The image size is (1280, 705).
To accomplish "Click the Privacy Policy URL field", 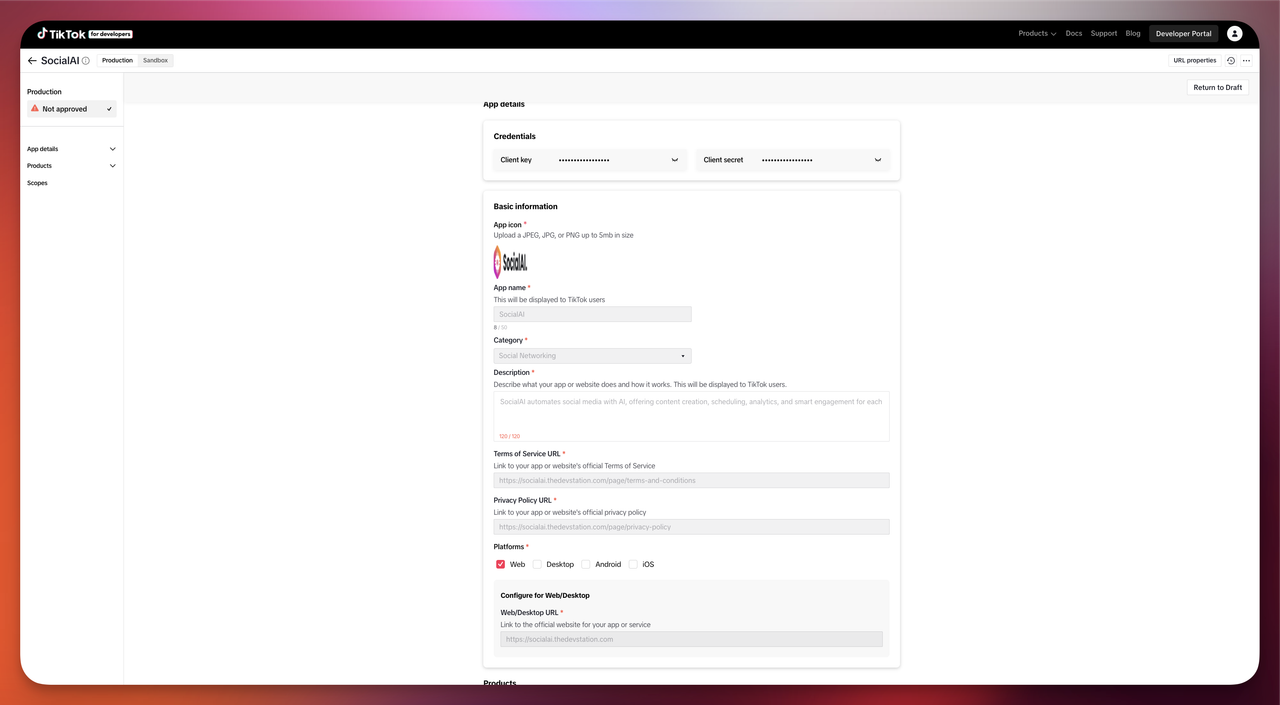I will [691, 527].
